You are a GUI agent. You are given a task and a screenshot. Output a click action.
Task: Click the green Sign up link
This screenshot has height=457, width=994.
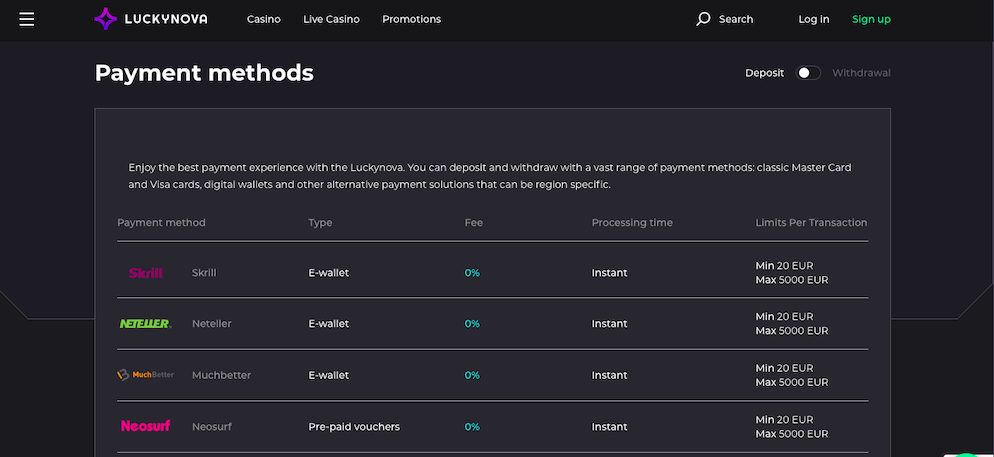tap(871, 19)
